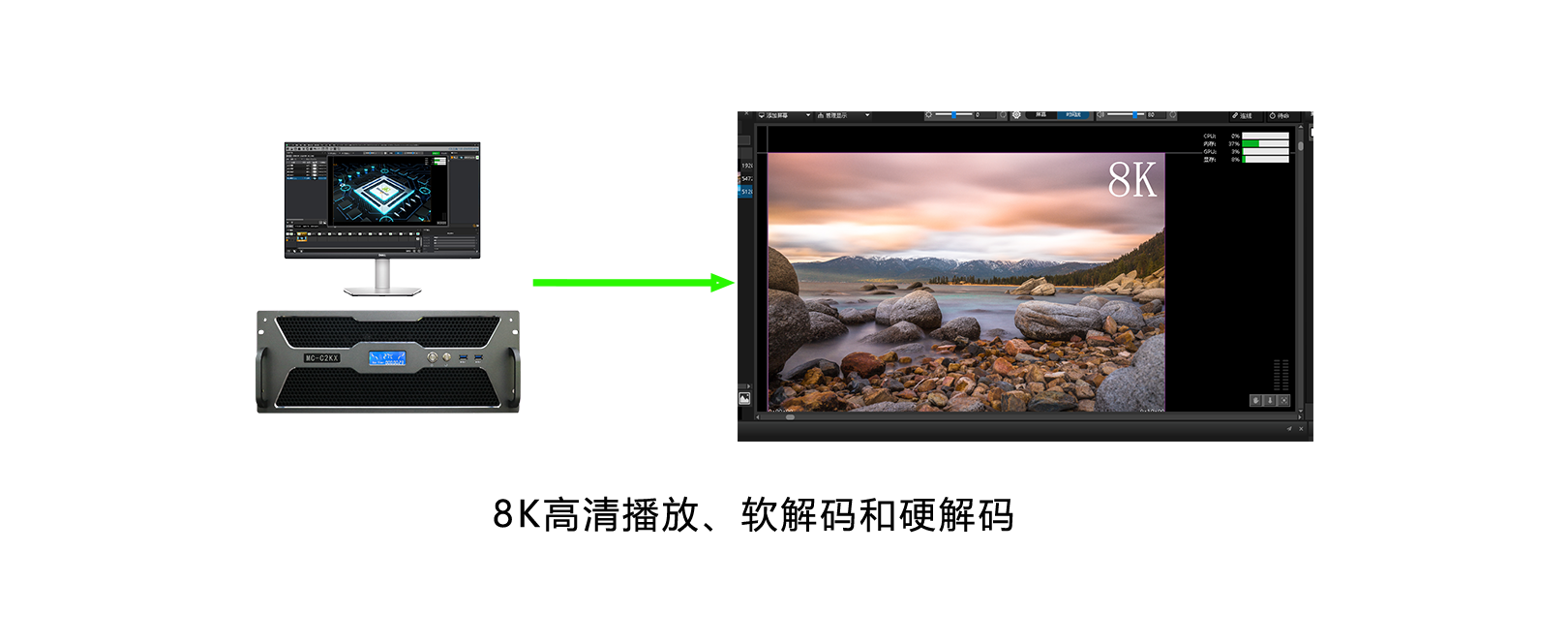Click the pin icon in bottom panel

[1289, 428]
